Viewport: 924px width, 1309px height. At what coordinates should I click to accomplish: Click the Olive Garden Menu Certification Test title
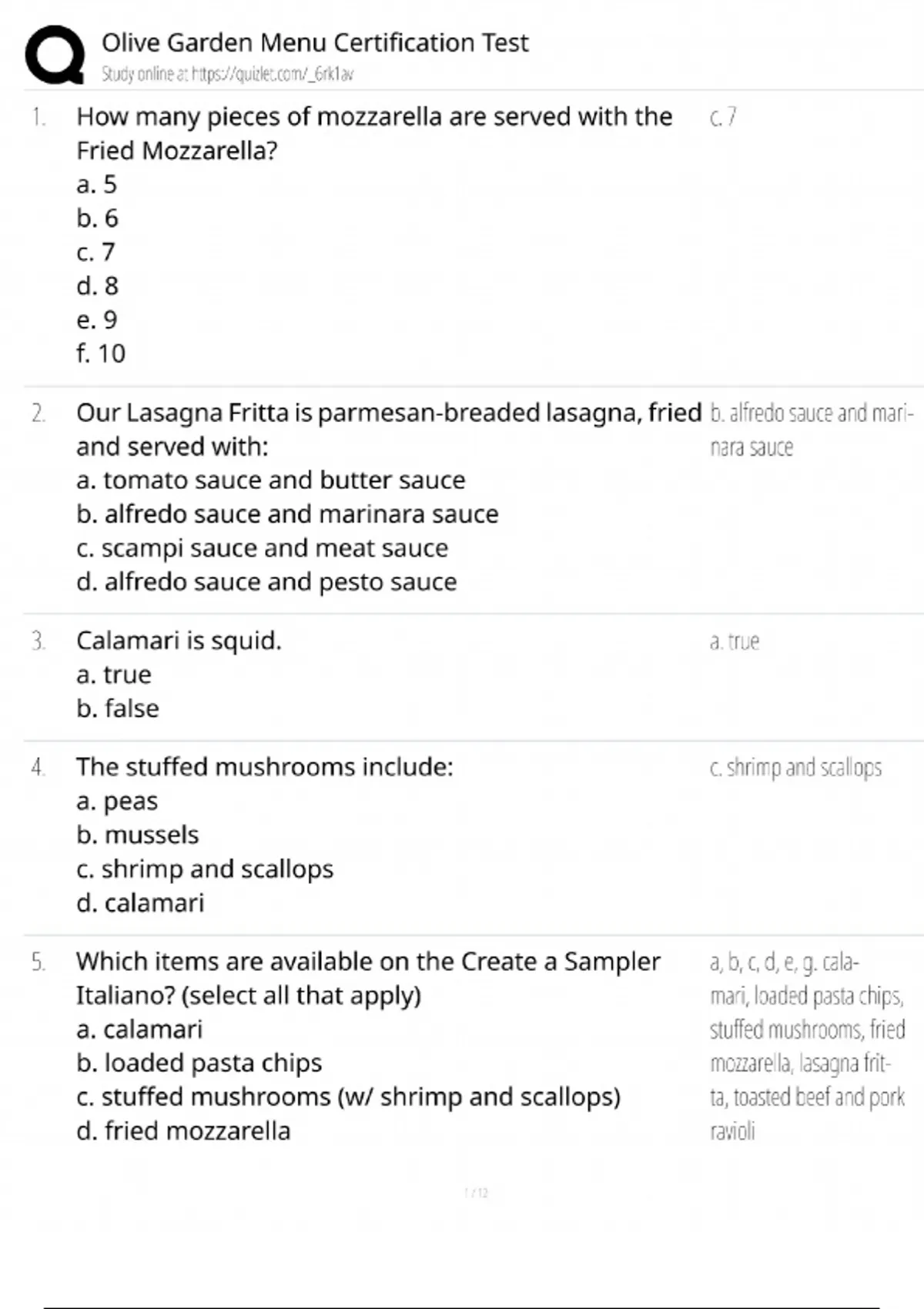(x=315, y=42)
